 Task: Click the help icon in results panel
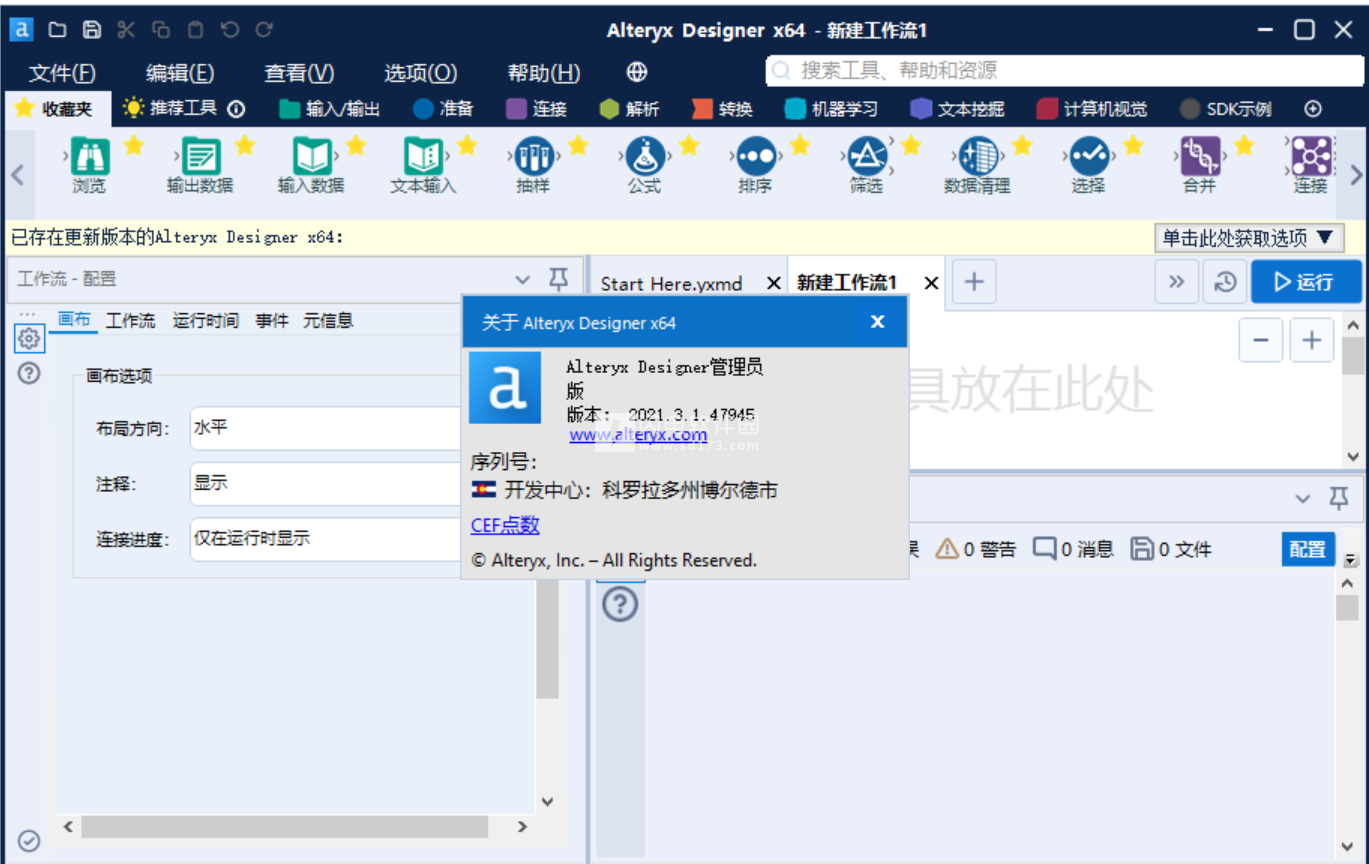(621, 604)
